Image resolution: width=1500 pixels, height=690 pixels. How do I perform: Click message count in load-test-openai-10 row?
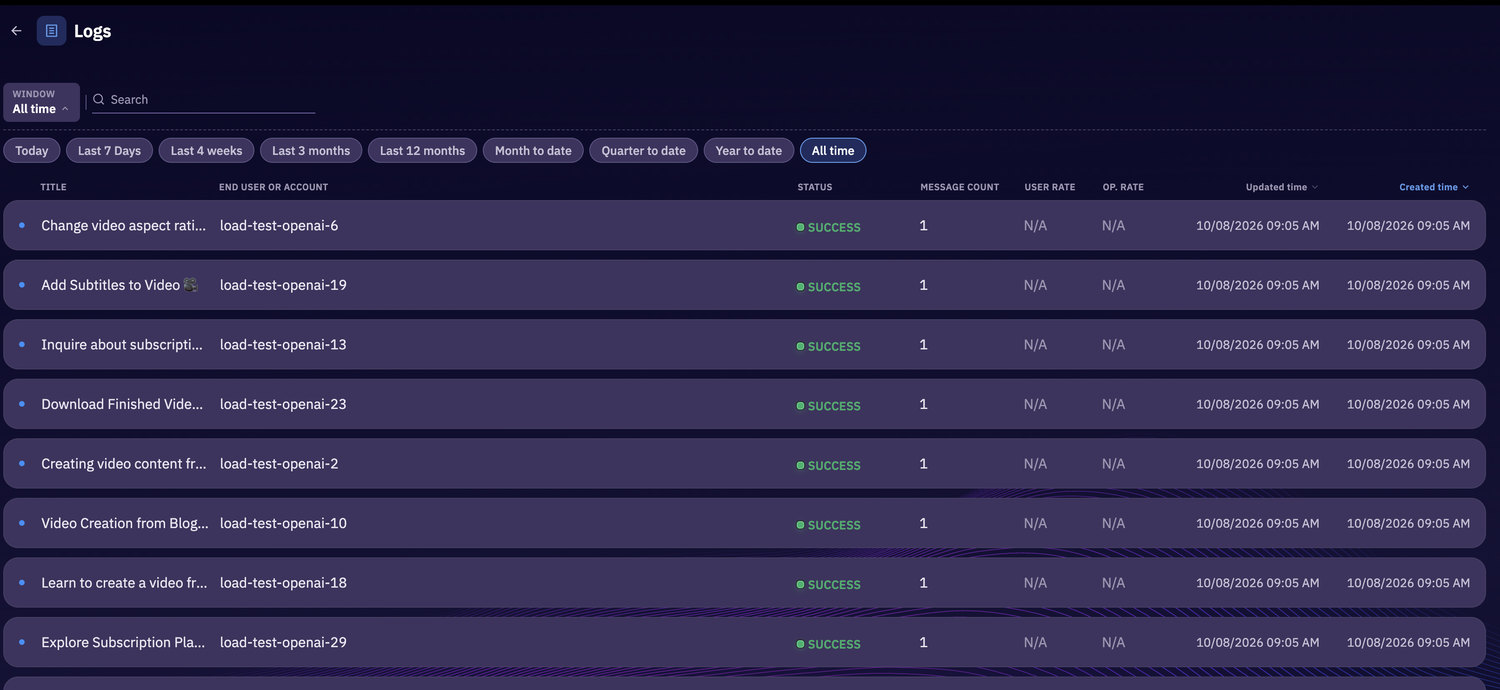[x=924, y=523]
